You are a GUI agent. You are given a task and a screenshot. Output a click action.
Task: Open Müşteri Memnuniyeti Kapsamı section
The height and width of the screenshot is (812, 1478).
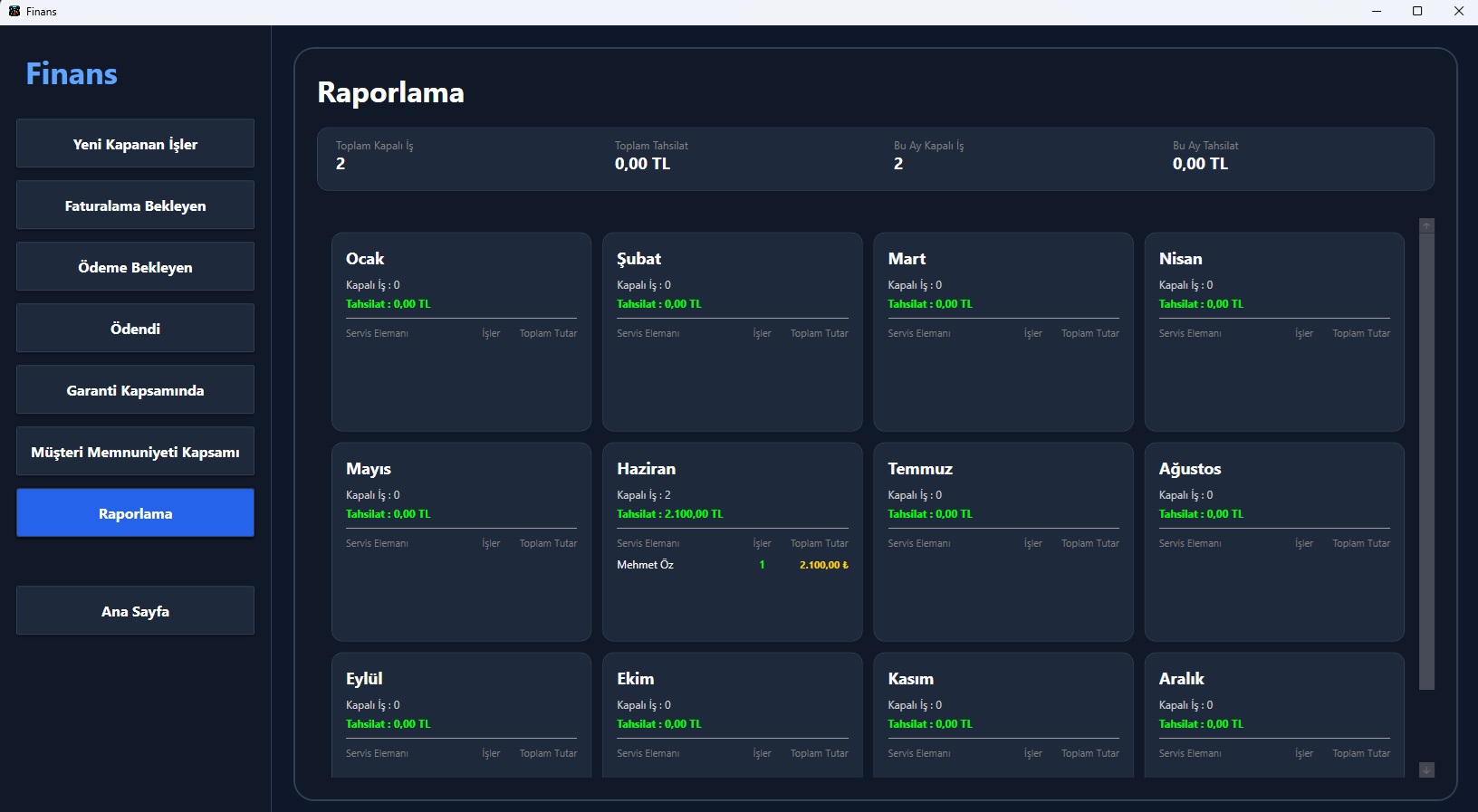coord(135,452)
